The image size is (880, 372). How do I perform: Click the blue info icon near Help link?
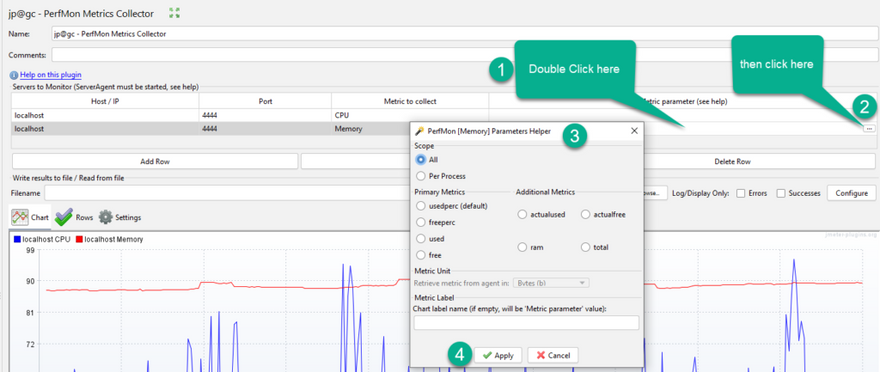14,75
